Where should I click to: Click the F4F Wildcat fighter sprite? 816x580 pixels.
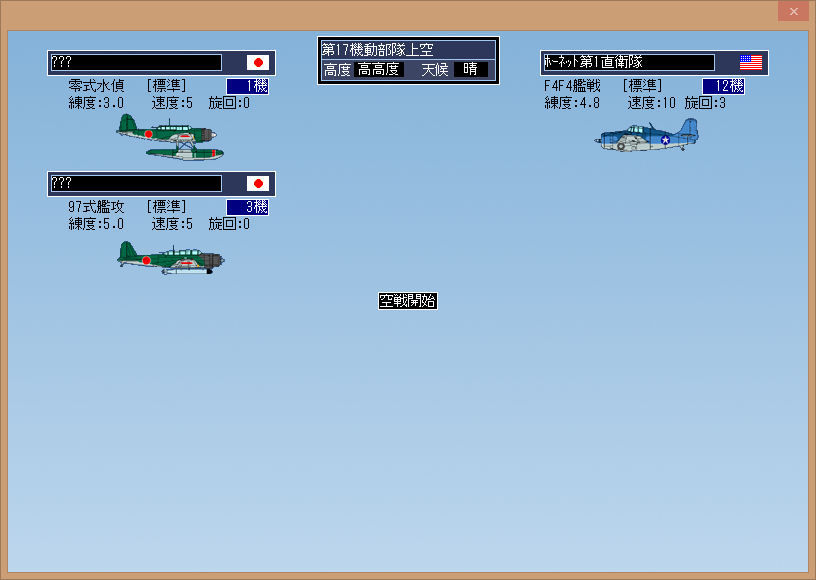646,135
